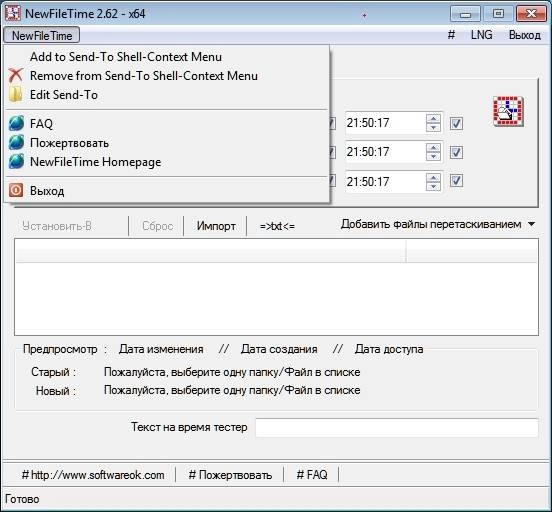Click the Установить-В button
Viewport: 552px width, 512px height.
(x=57, y=226)
